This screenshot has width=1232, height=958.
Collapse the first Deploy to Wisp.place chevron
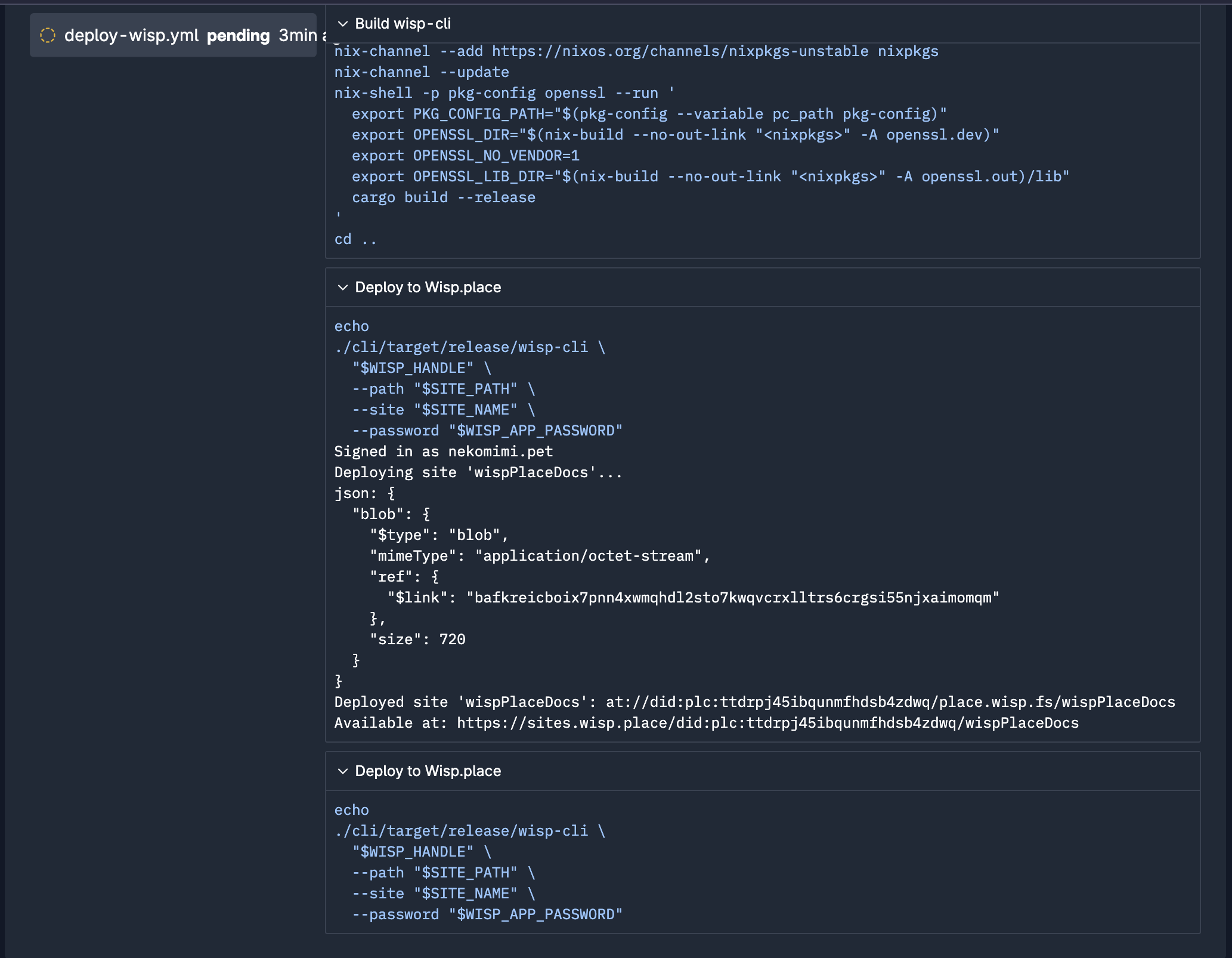pyautogui.click(x=342, y=288)
